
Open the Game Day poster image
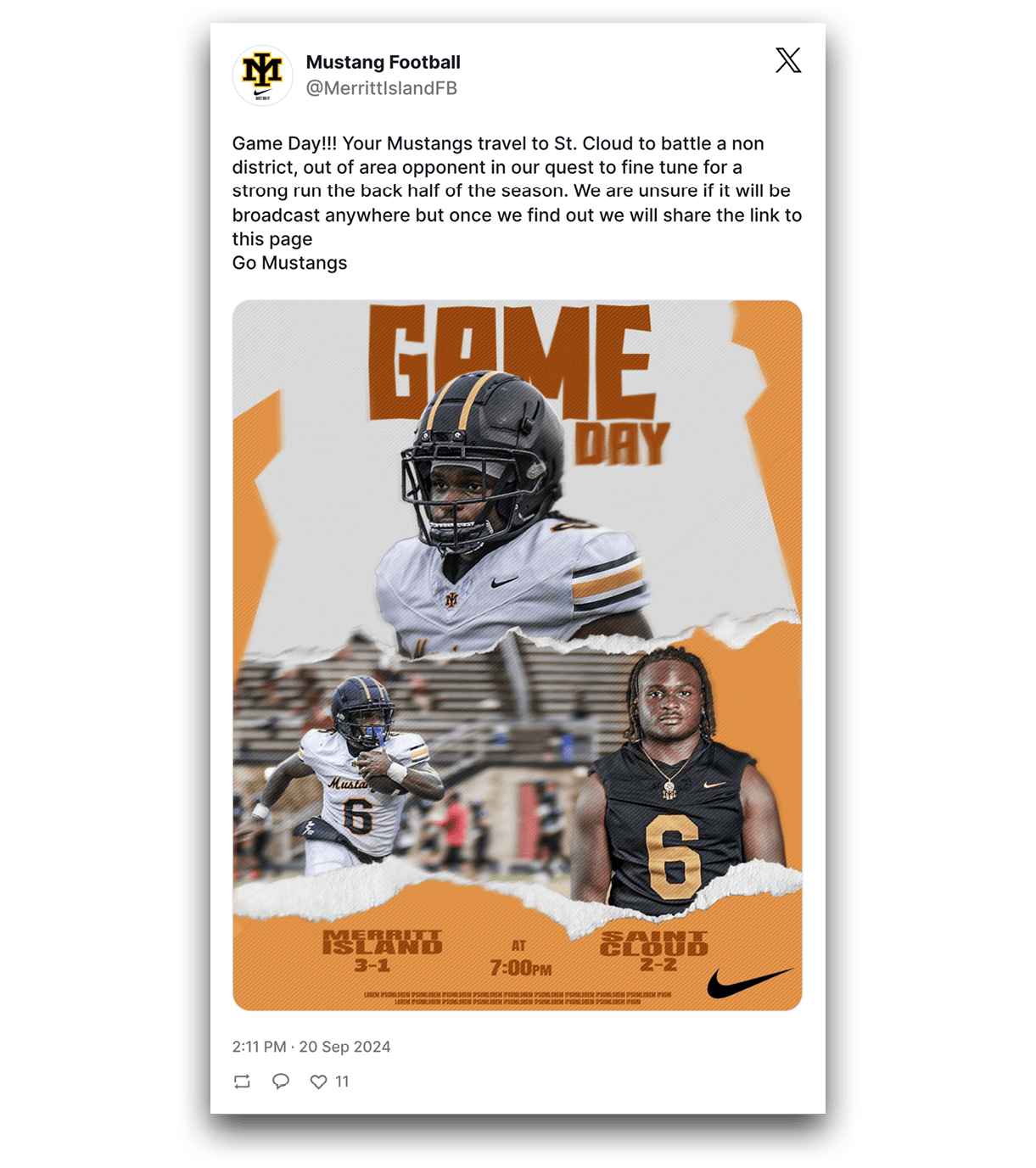pos(518,655)
